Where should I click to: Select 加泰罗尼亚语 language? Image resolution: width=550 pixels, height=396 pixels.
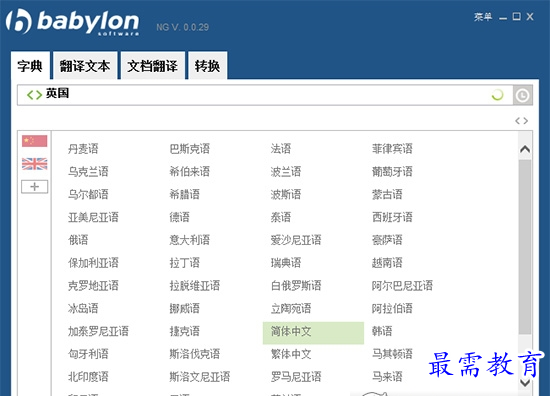click(98, 331)
